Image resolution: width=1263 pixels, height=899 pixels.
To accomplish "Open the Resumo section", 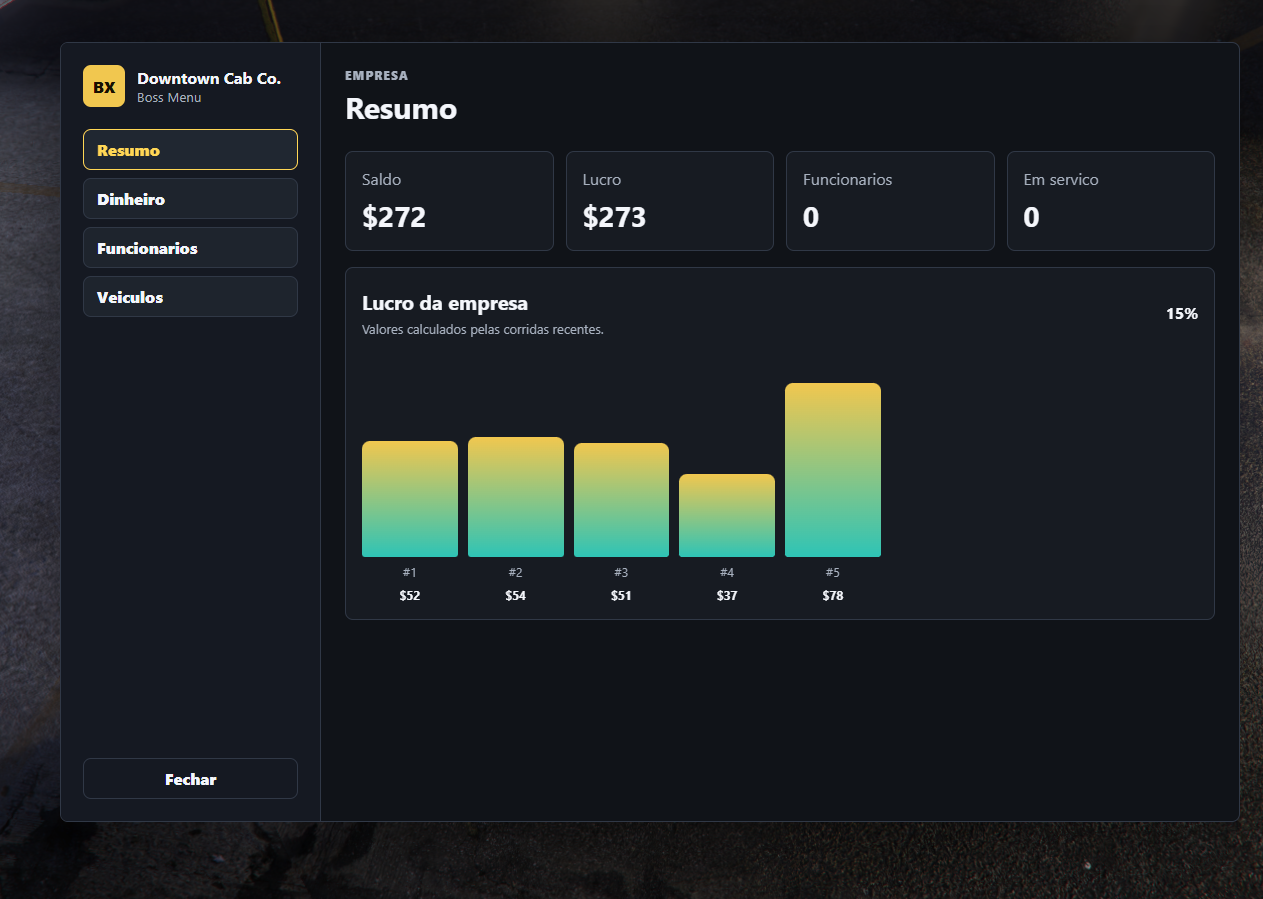I will (x=190, y=150).
